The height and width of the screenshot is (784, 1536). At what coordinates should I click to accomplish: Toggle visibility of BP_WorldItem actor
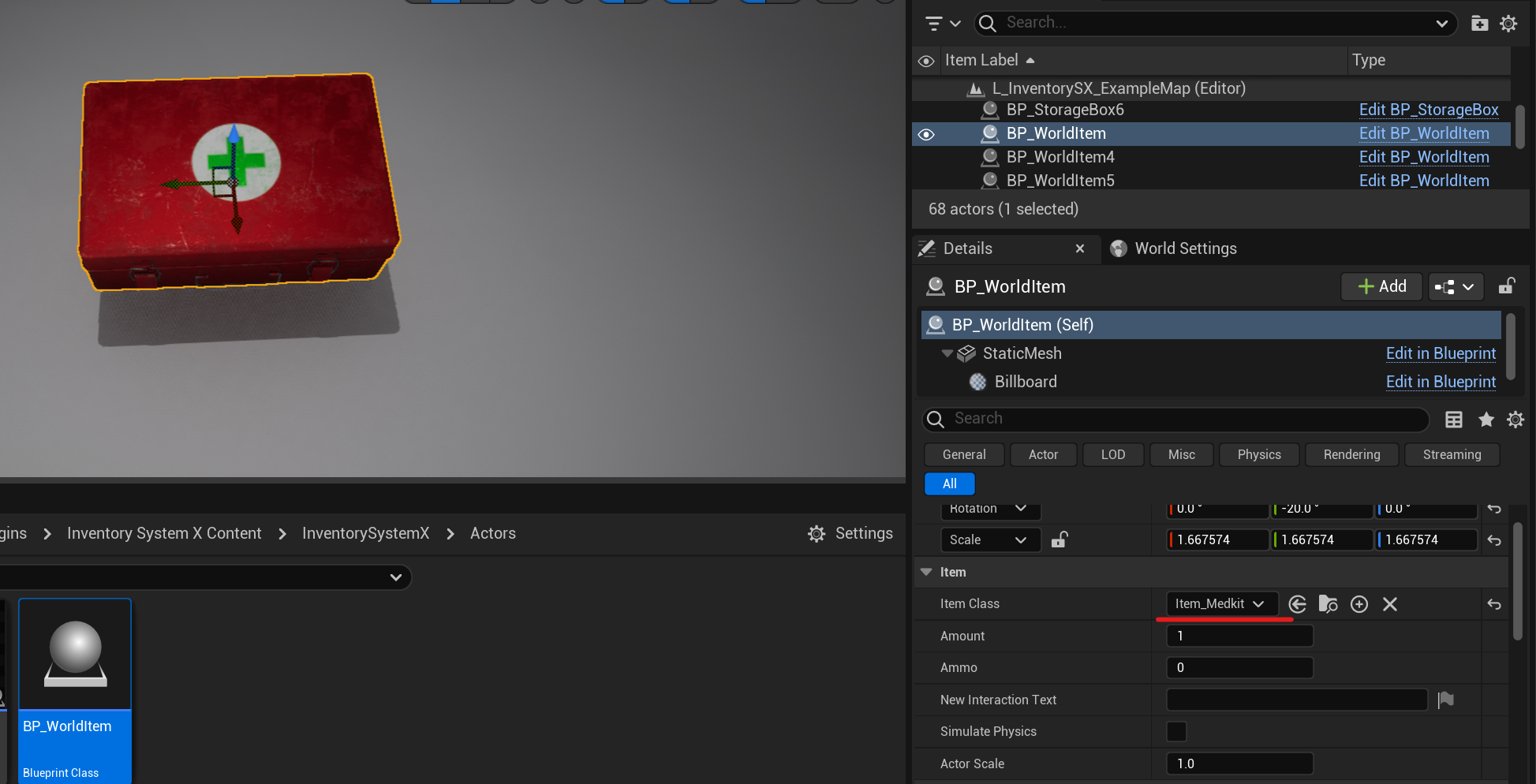pyautogui.click(x=926, y=134)
